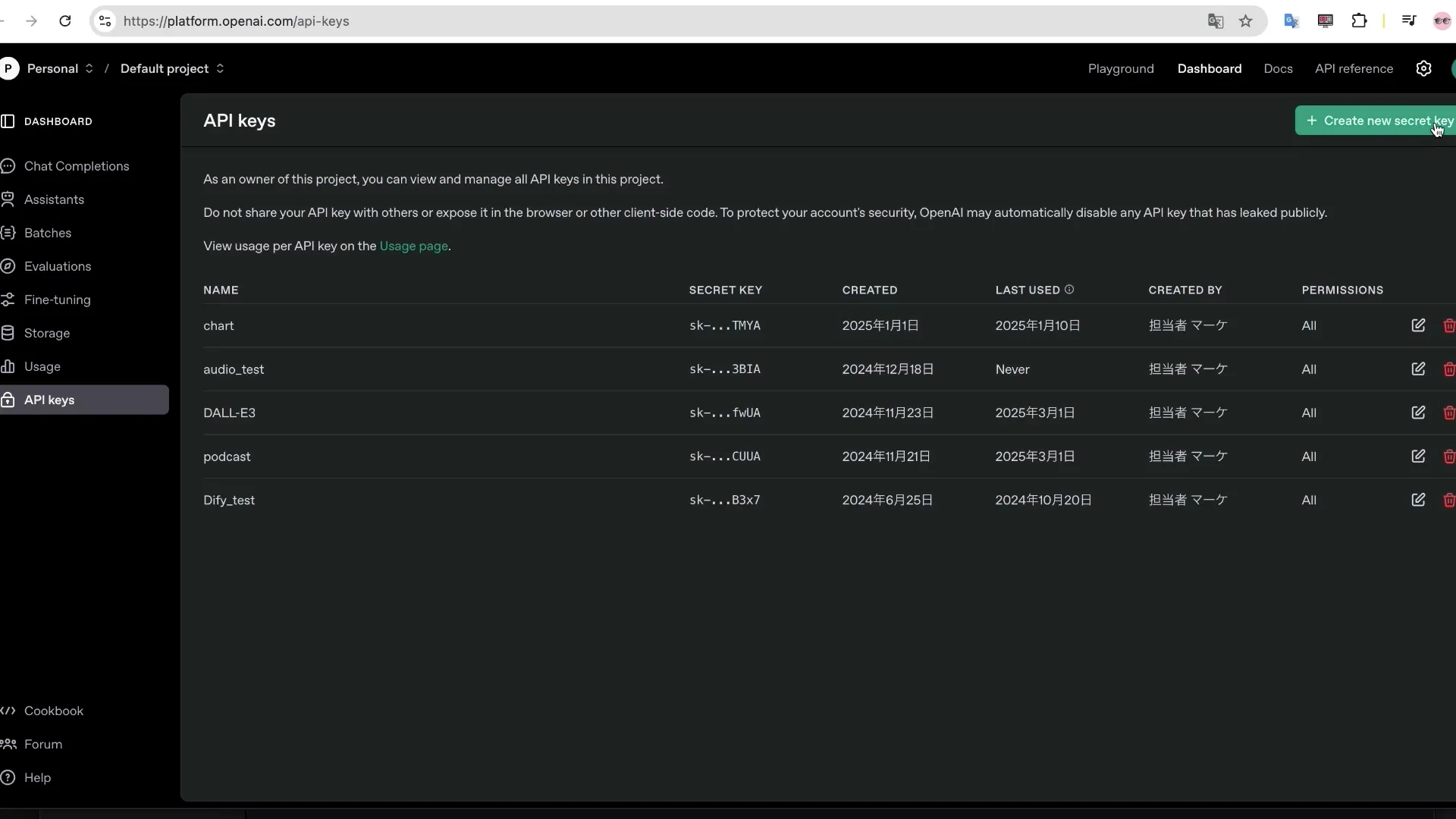1456x819 pixels.
Task: Edit the Dify_test key entry
Action: [1418, 500]
